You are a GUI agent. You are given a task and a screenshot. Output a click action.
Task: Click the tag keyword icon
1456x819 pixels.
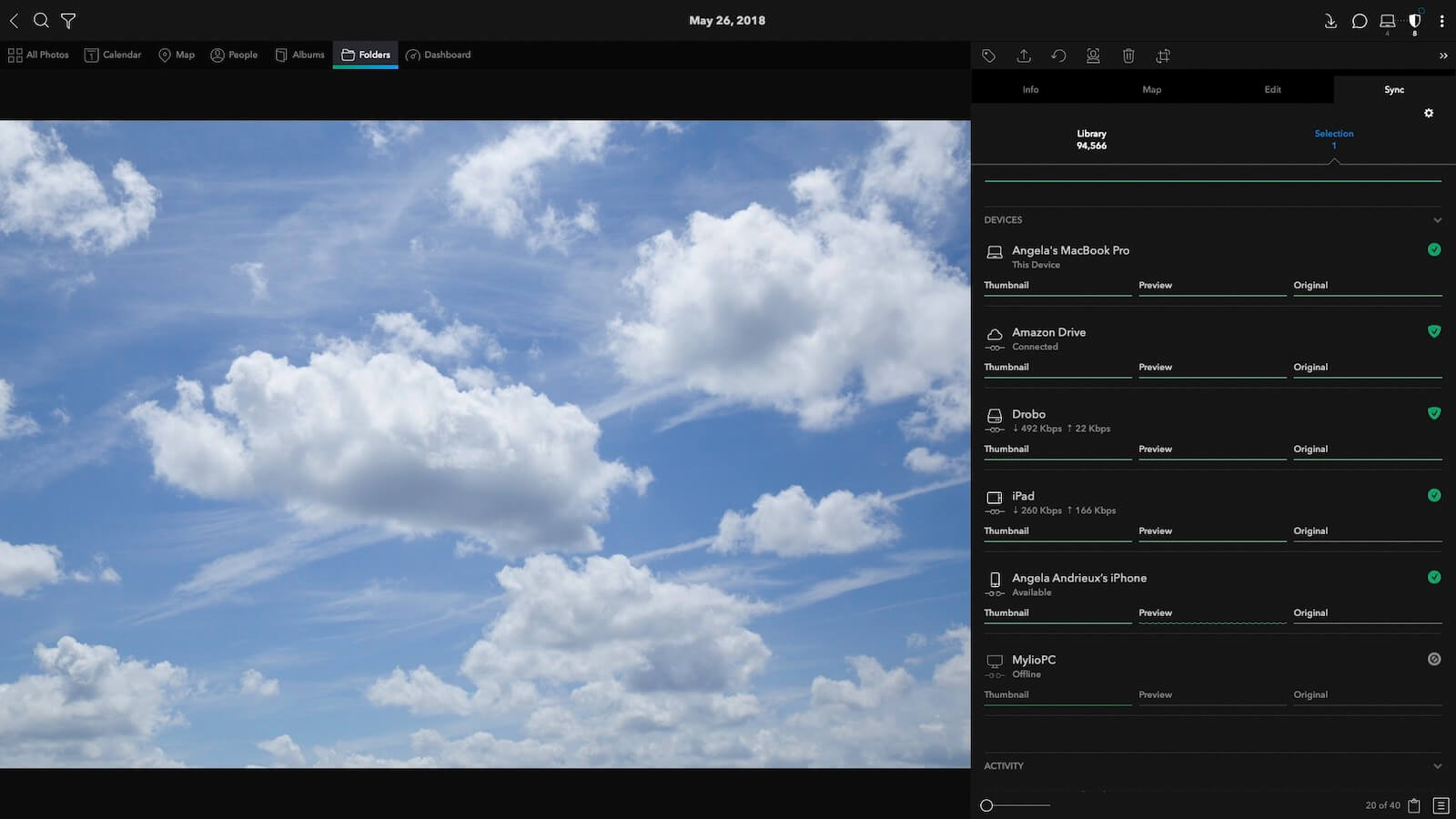pos(988,56)
